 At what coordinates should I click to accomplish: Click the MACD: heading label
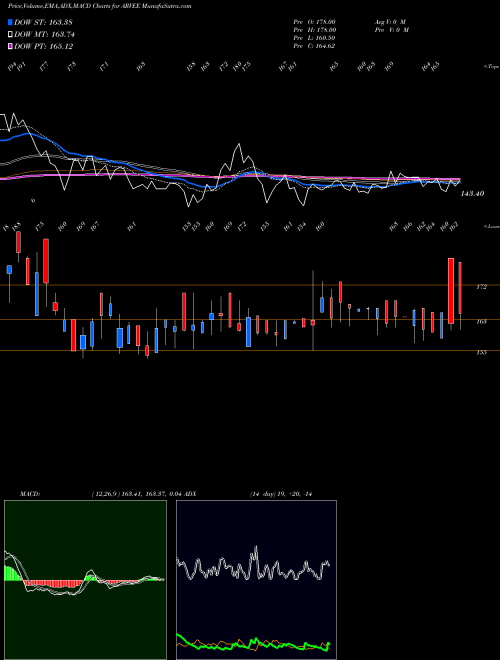[x=30, y=494]
